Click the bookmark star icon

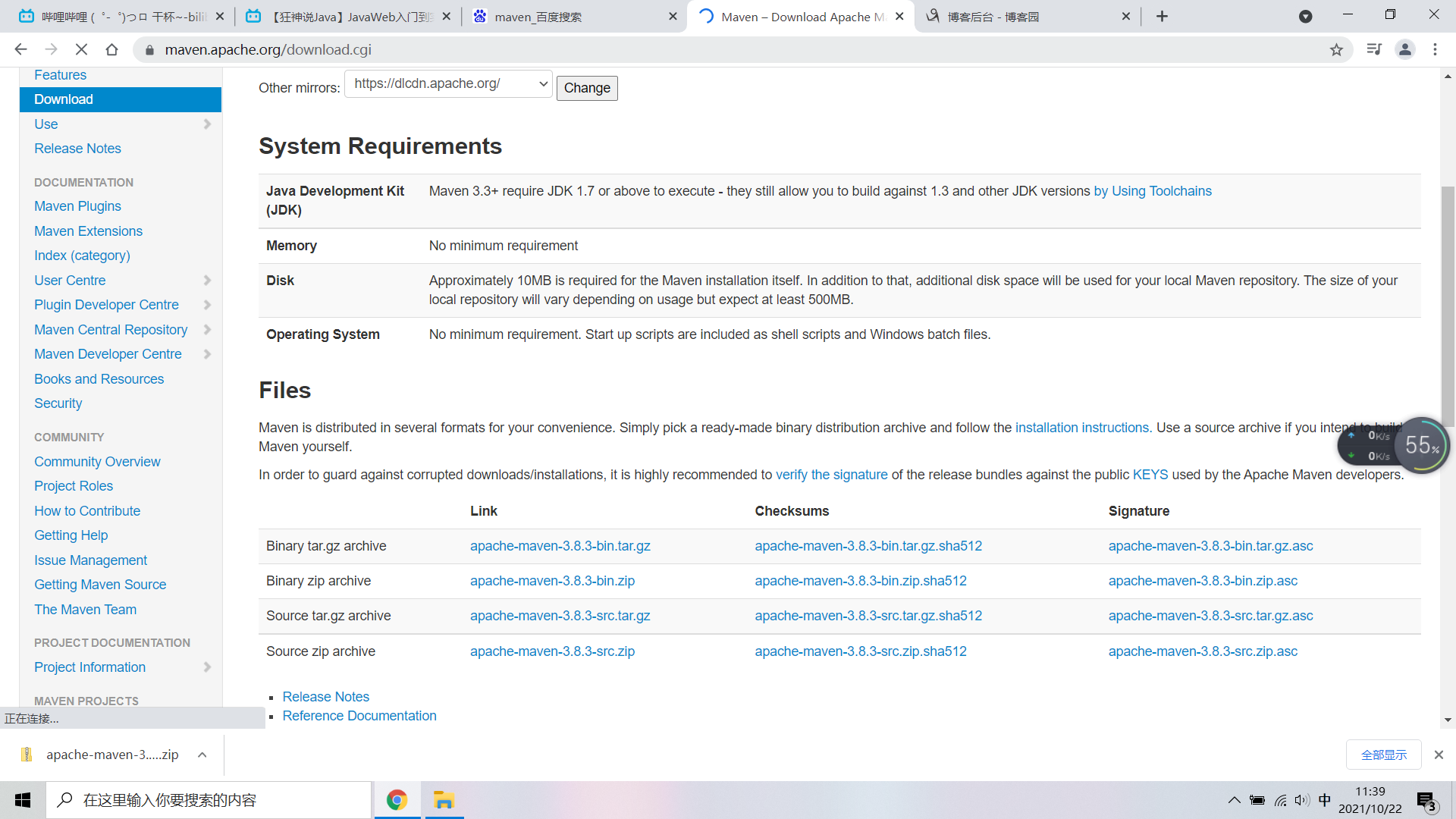coord(1336,50)
